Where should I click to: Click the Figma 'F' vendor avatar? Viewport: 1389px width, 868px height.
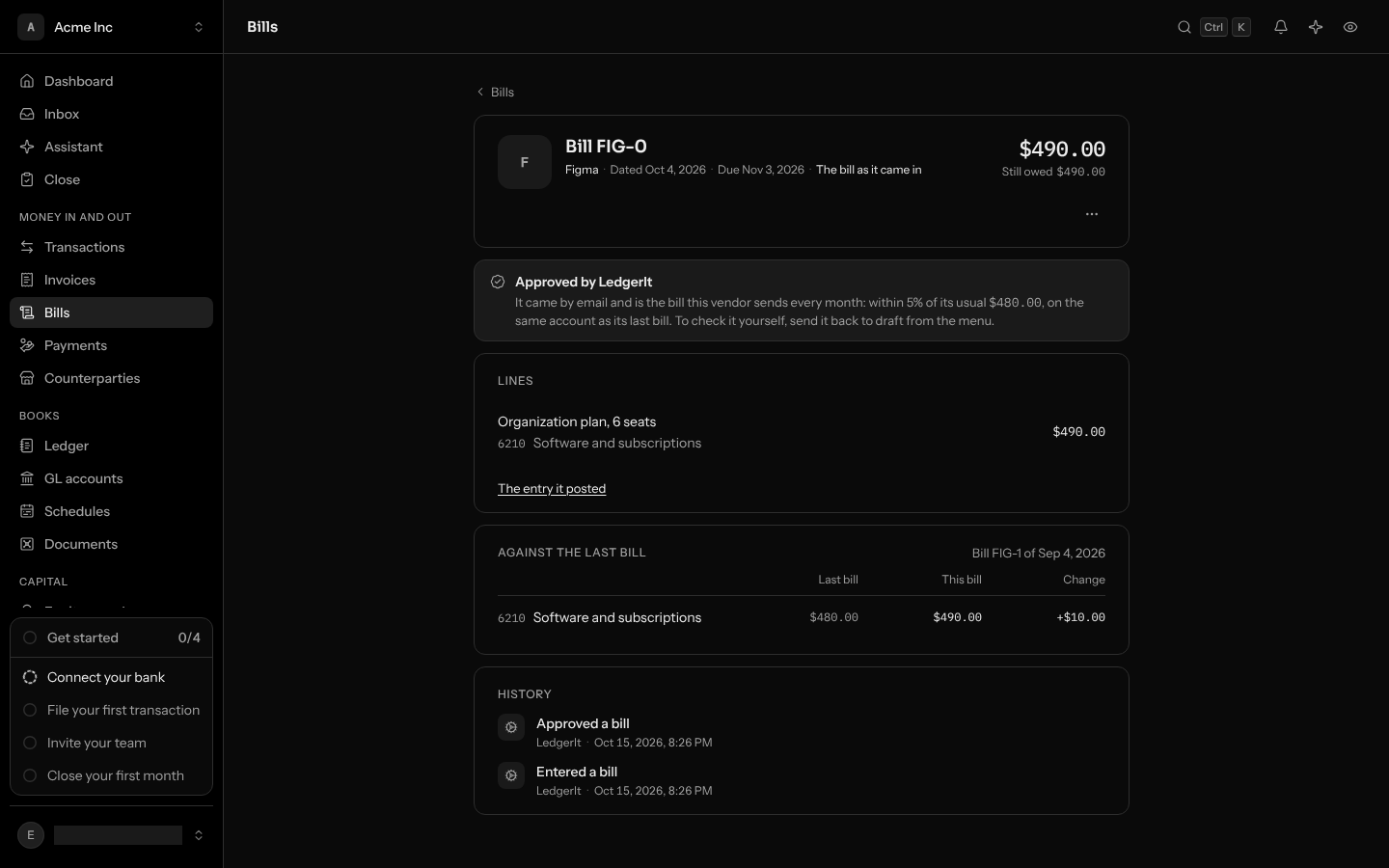525,162
